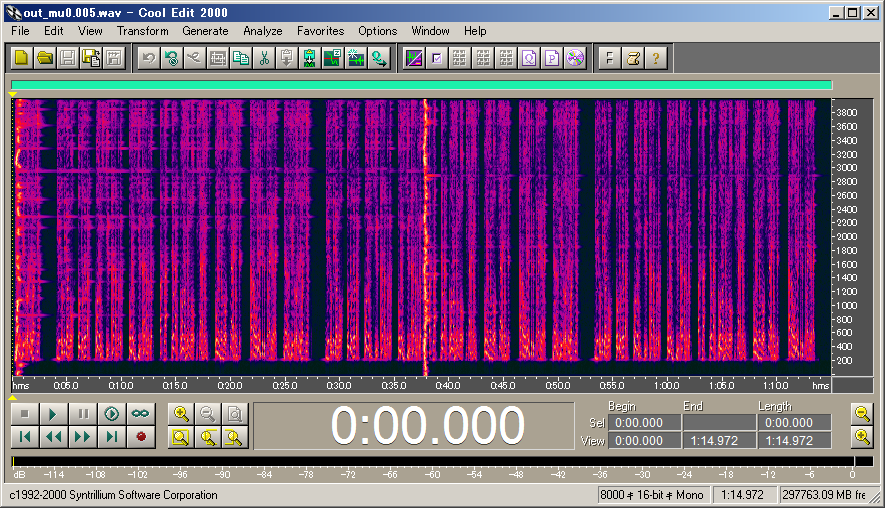
Task: Open the Transform menu
Action: [143, 31]
